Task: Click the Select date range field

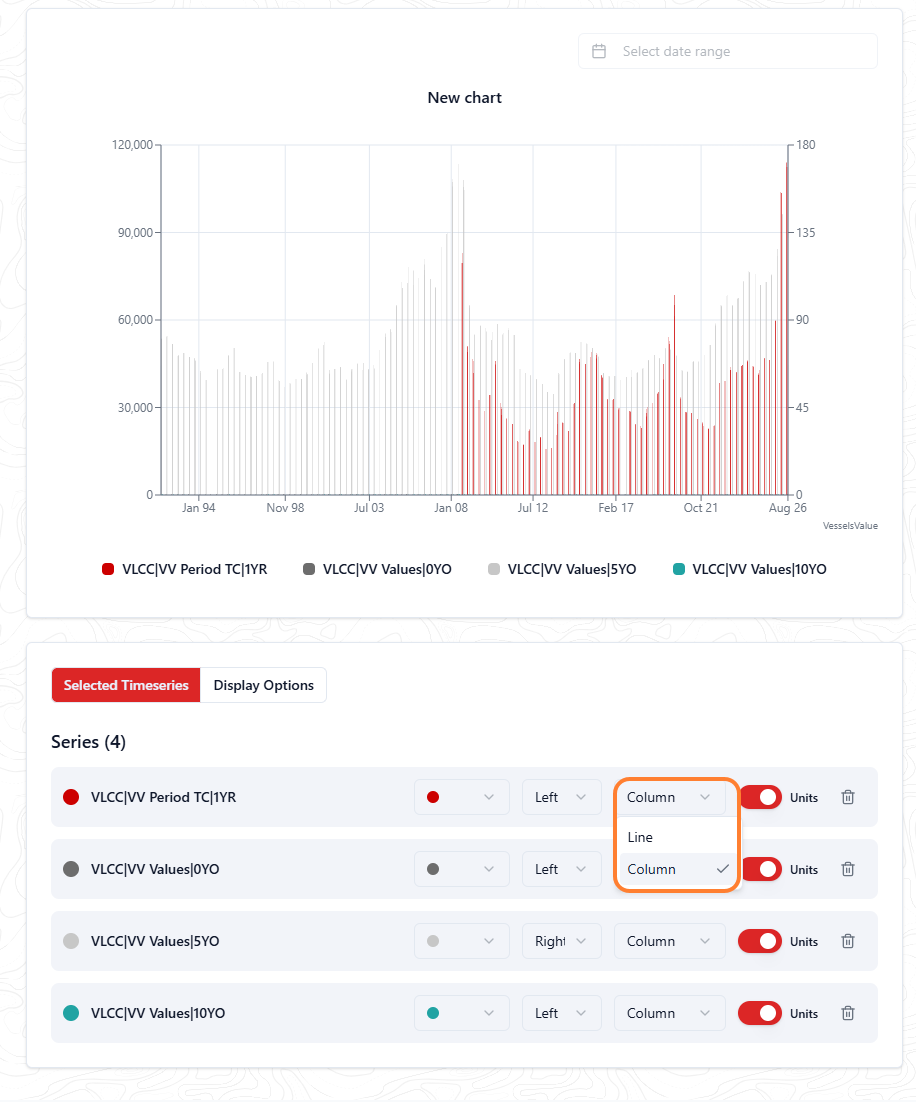Action: click(728, 51)
